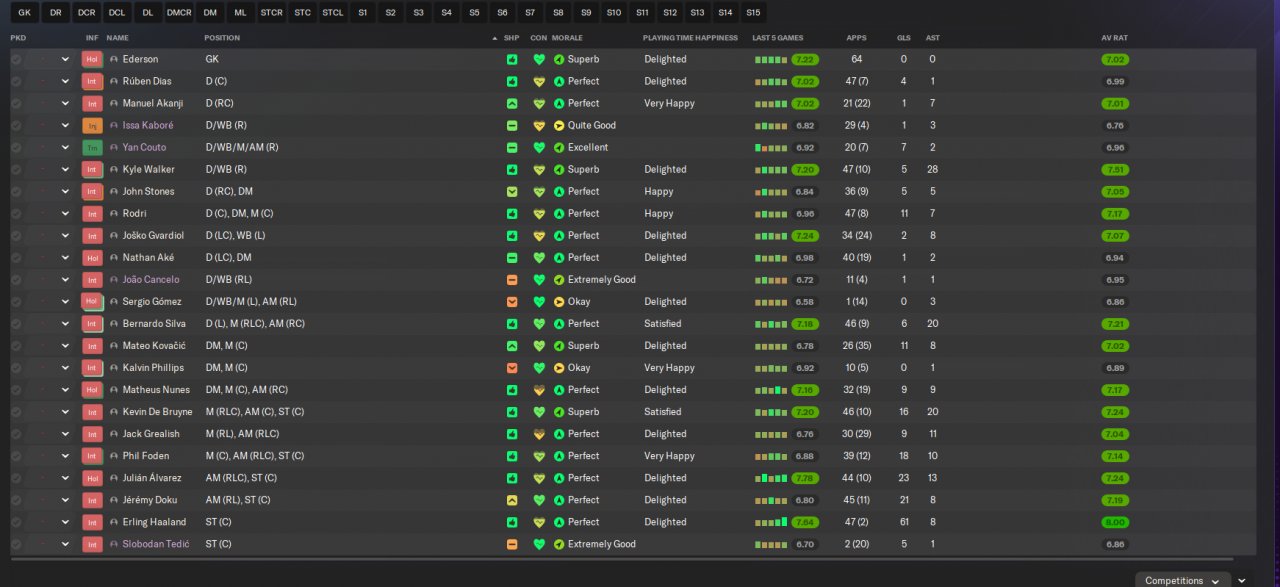
Task: Toggle Kevin De Bruyne's picked checkbox
Action: (16, 412)
